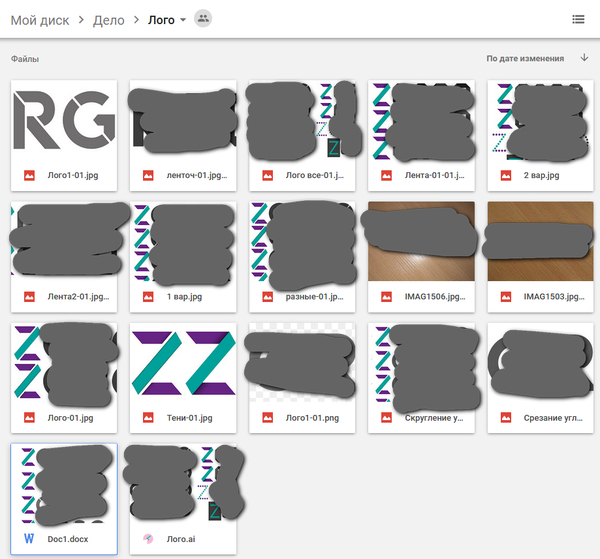Screen dimensions: 600x559
Task: Open the 'По дате изменения' sort menu
Action: click(525, 59)
